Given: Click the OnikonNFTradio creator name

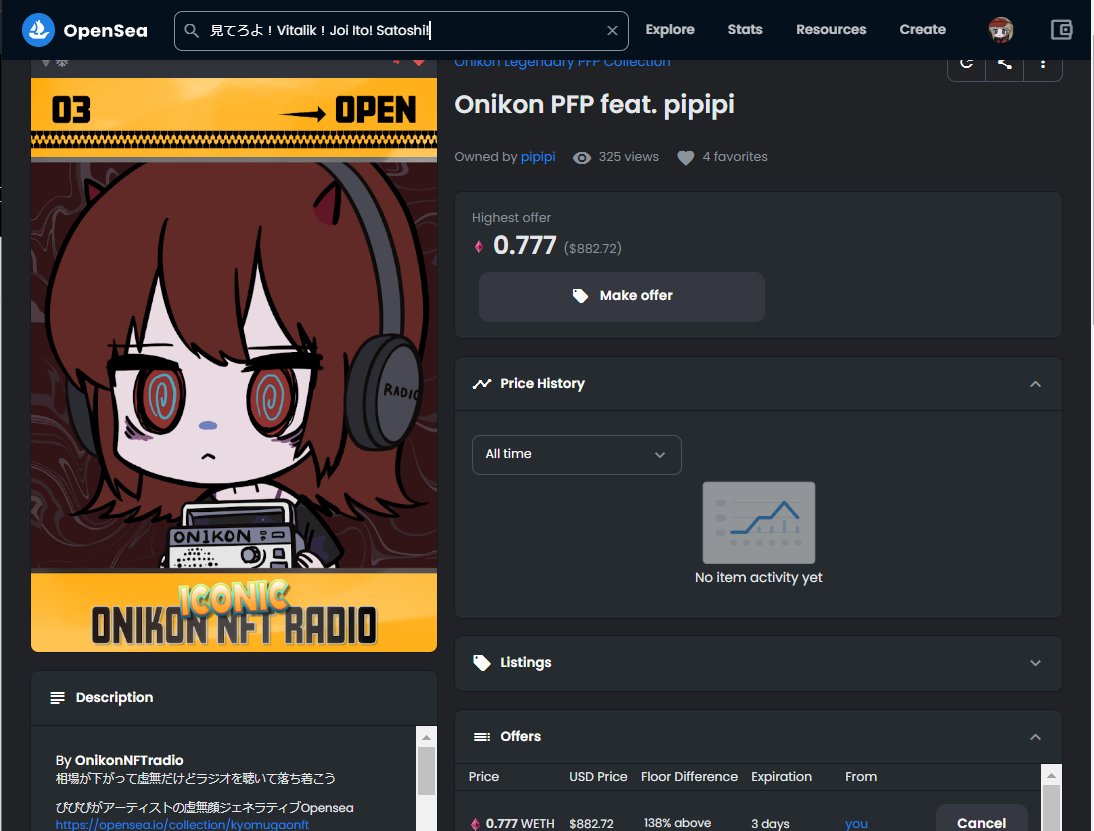Looking at the screenshot, I should click(x=129, y=761).
